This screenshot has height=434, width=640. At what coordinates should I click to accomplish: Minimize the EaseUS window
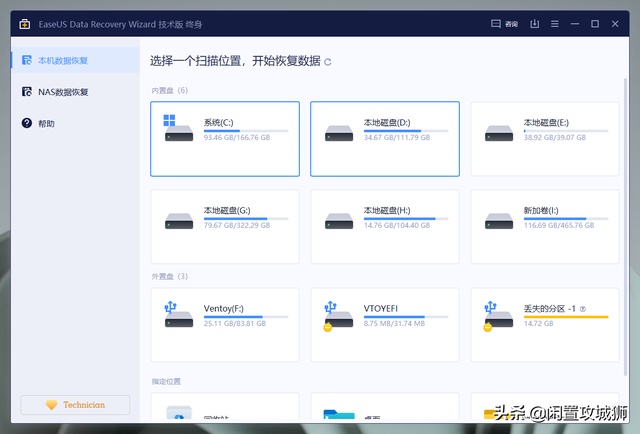(x=575, y=24)
